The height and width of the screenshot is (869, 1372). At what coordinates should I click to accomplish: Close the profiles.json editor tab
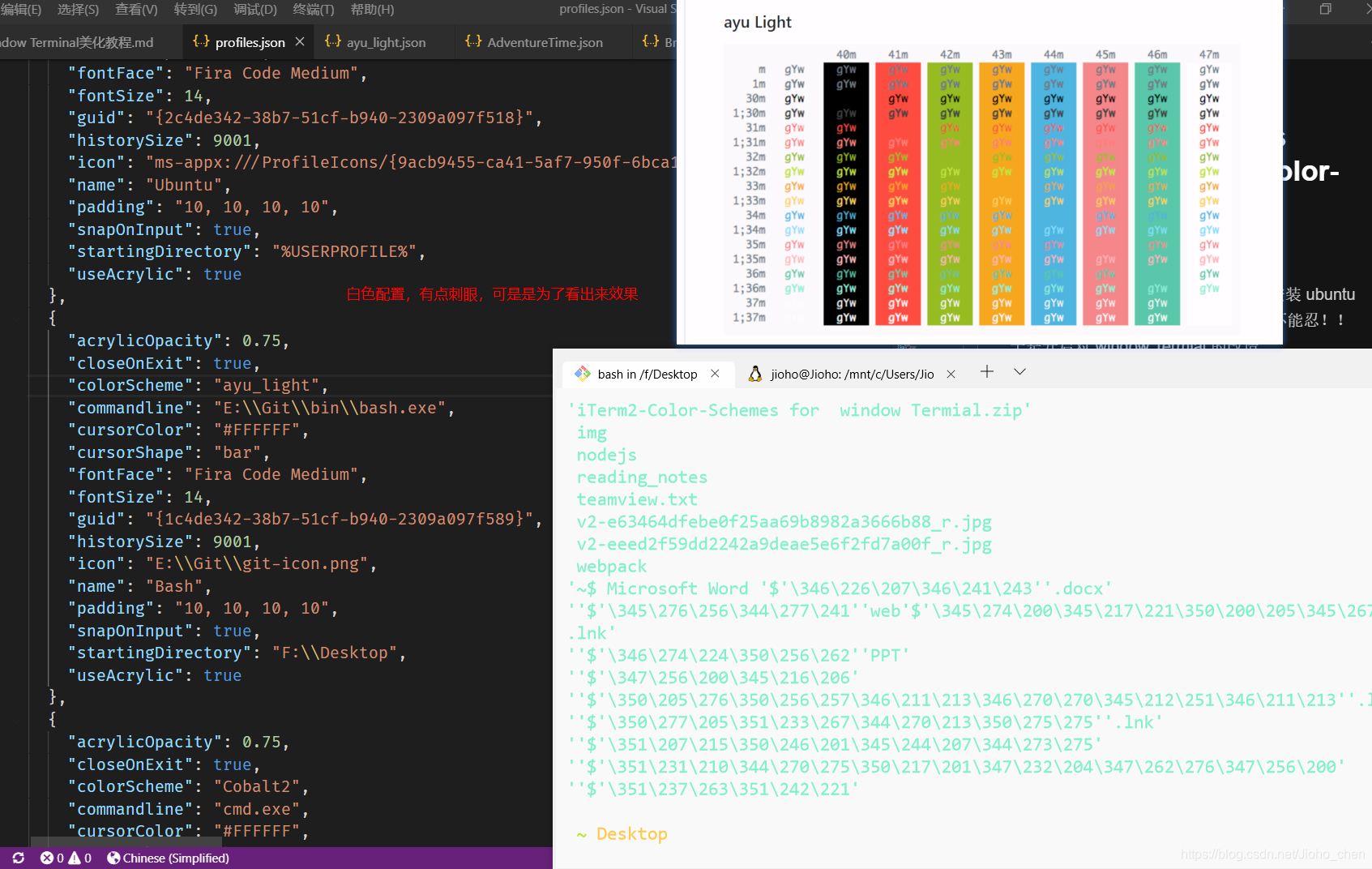(300, 41)
